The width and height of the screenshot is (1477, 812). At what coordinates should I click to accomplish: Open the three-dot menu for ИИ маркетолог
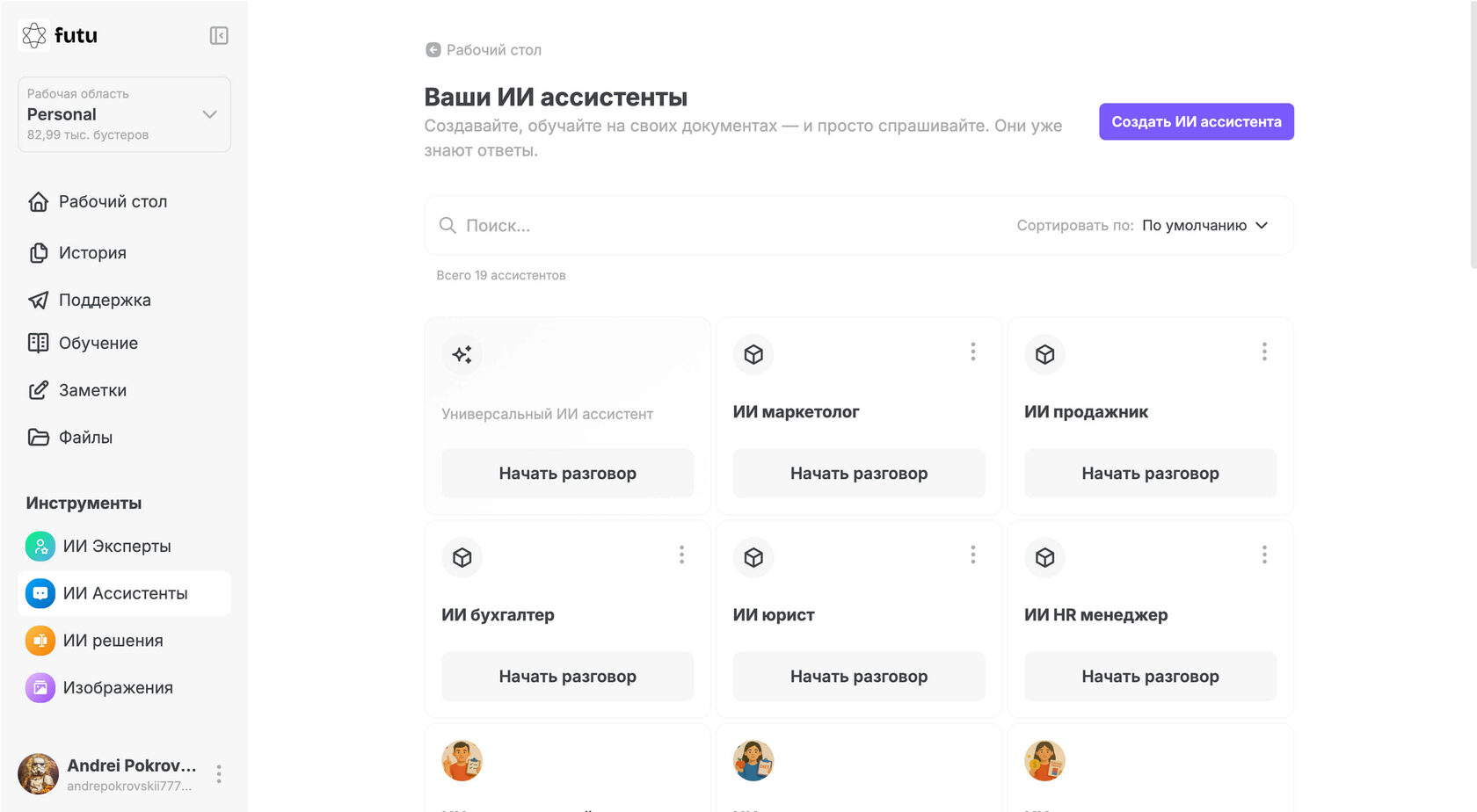point(972,352)
